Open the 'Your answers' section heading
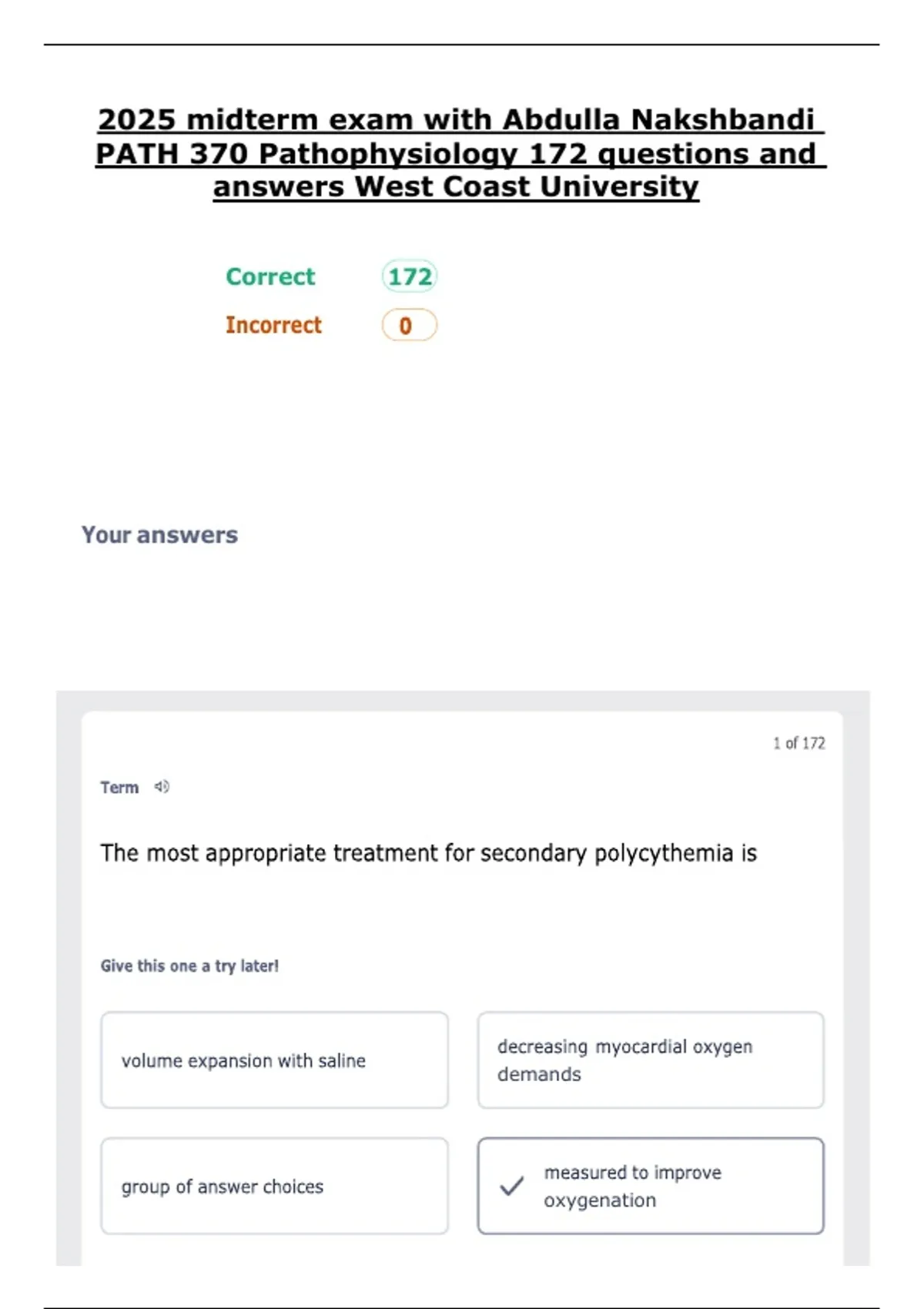 159,534
